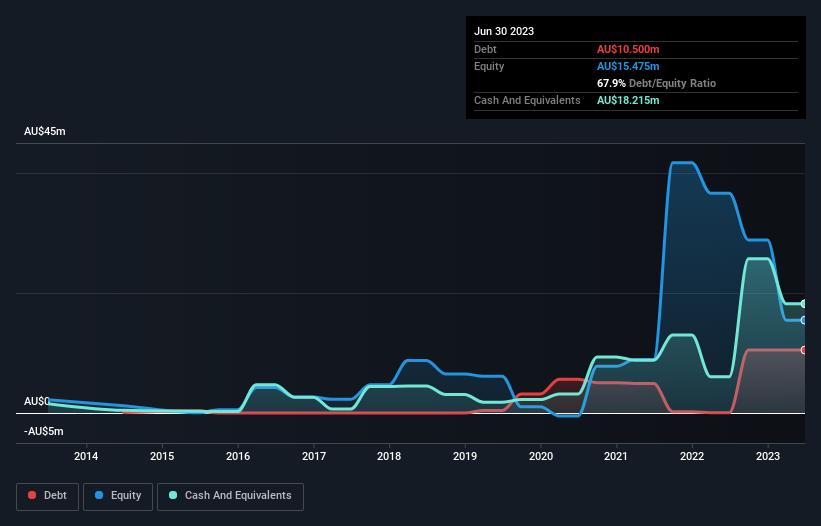This screenshot has width=821, height=526.
Task: Click the 67.9% Debt/Equity Ratio text
Action: [x=656, y=83]
